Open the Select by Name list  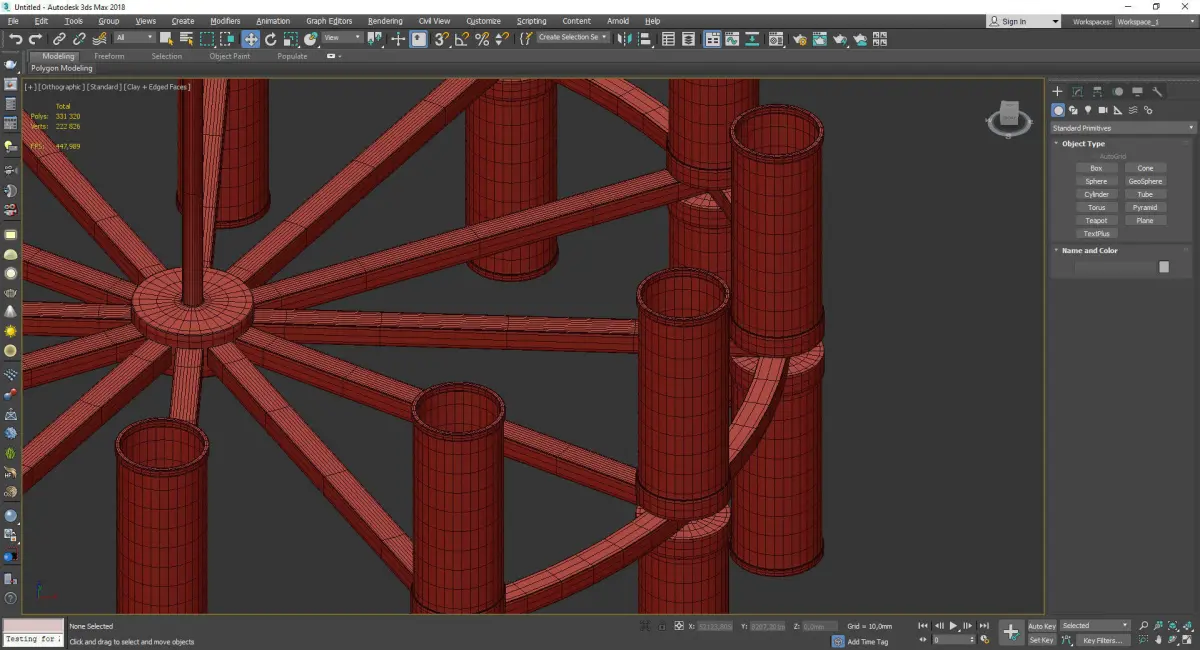(x=186, y=39)
